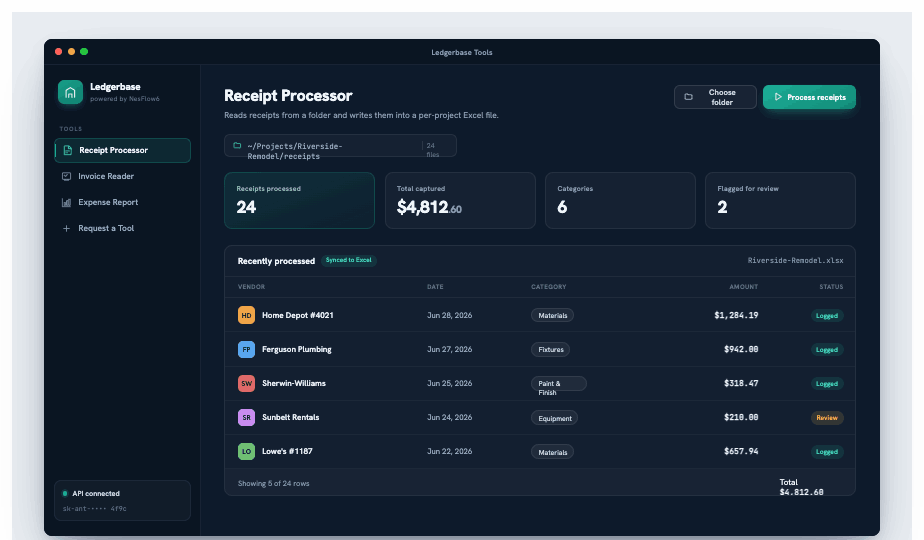The height and width of the screenshot is (540, 924).
Task: Select the Categories card
Action: tap(621, 200)
